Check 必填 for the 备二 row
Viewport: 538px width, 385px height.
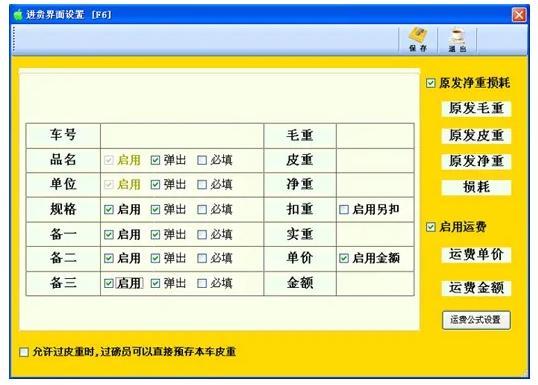(x=202, y=258)
